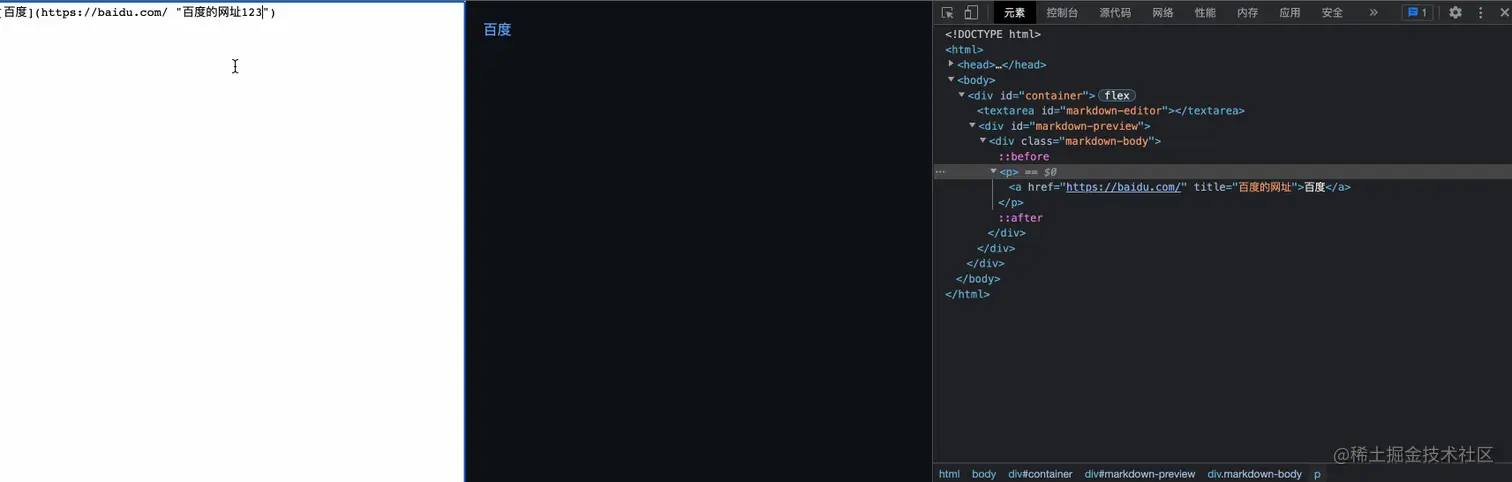This screenshot has width=1512, height=482.
Task: Select body in the breadcrumb bar
Action: click(x=984, y=474)
